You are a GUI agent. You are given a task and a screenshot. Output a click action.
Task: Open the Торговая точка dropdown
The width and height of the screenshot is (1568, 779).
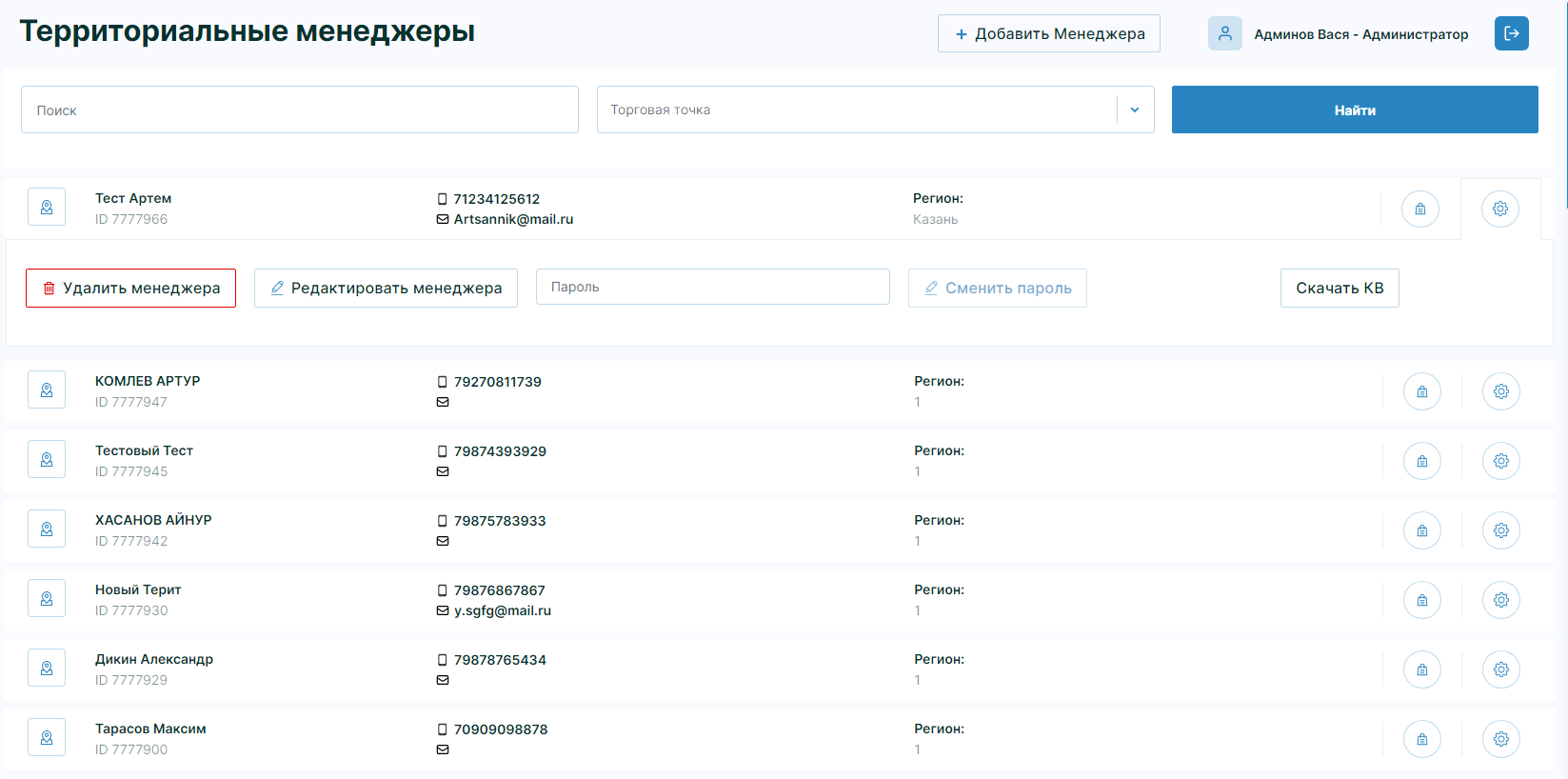pos(1134,110)
